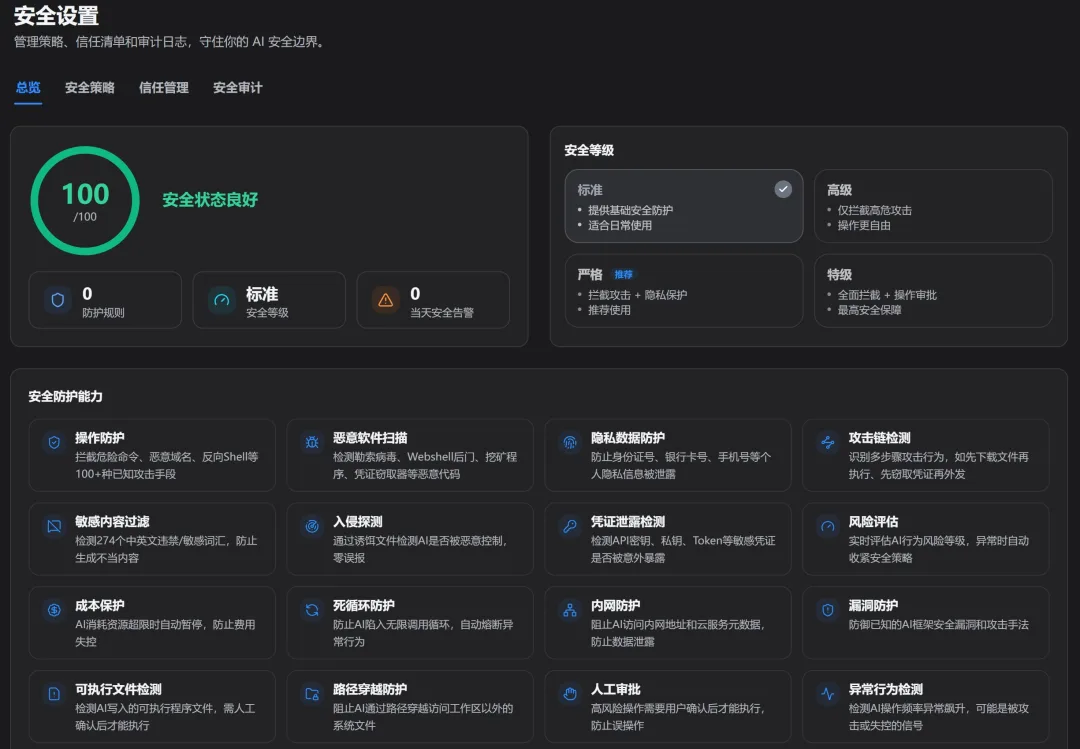The image size is (1080, 749).
Task: Click the pulse icon for 异常行为检测
Action: point(828,694)
